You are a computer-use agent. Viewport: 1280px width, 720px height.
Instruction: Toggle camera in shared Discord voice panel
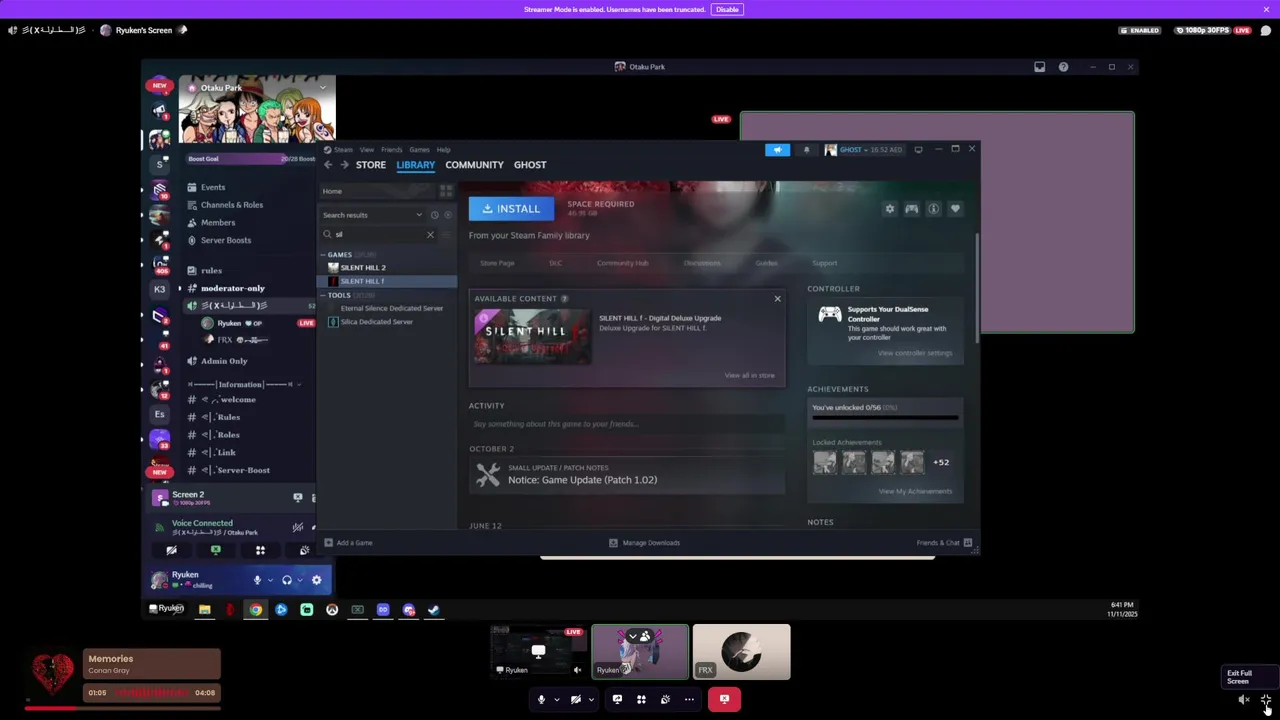[171, 550]
